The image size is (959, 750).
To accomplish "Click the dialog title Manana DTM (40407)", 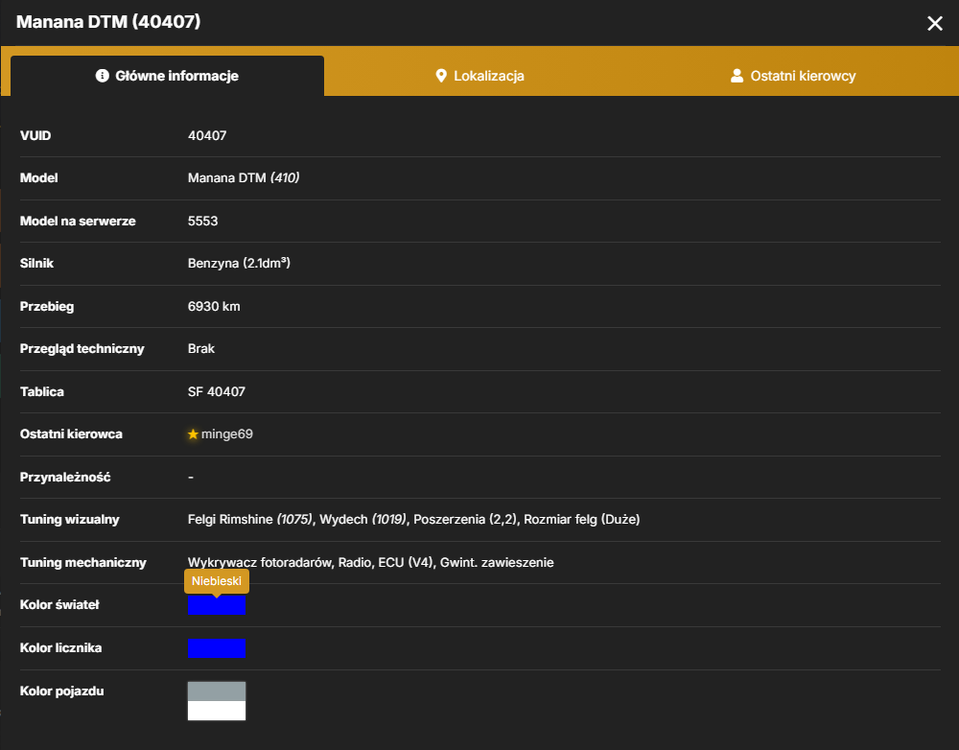I will [x=108, y=22].
